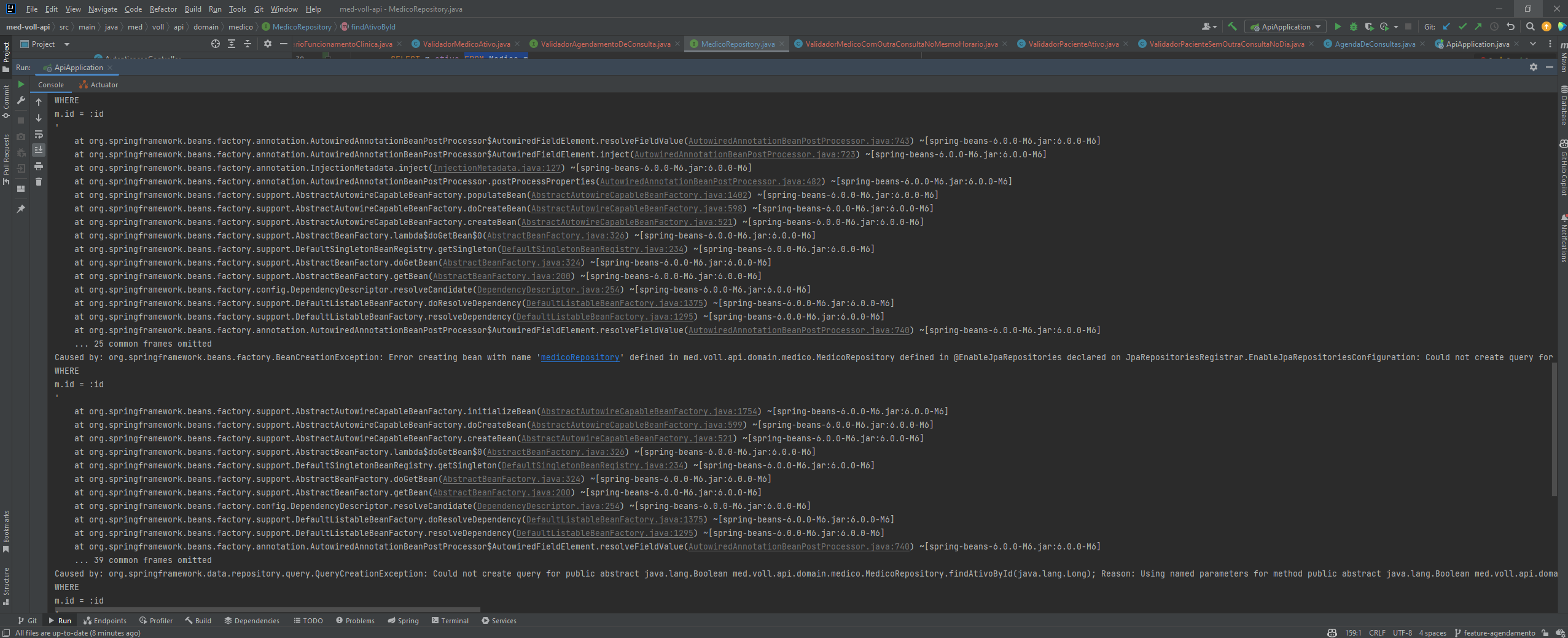Screen dimensions: 1568x638
Task: Click Git Update Project blue arrow
Action: 1446,26
